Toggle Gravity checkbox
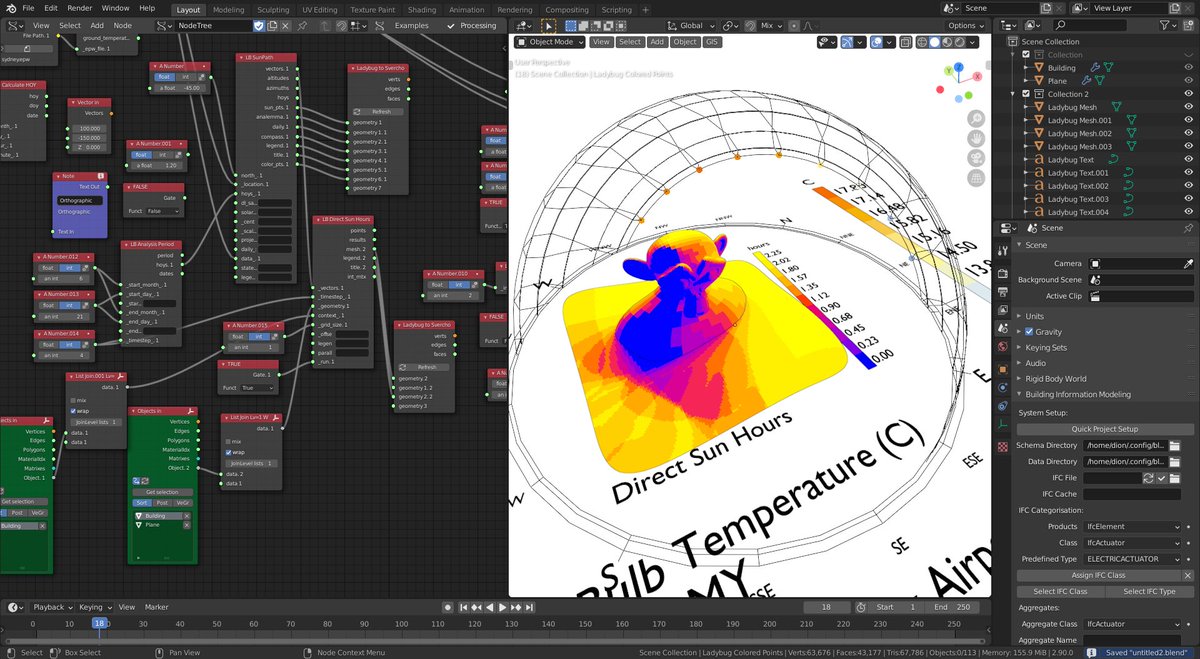 [1029, 332]
